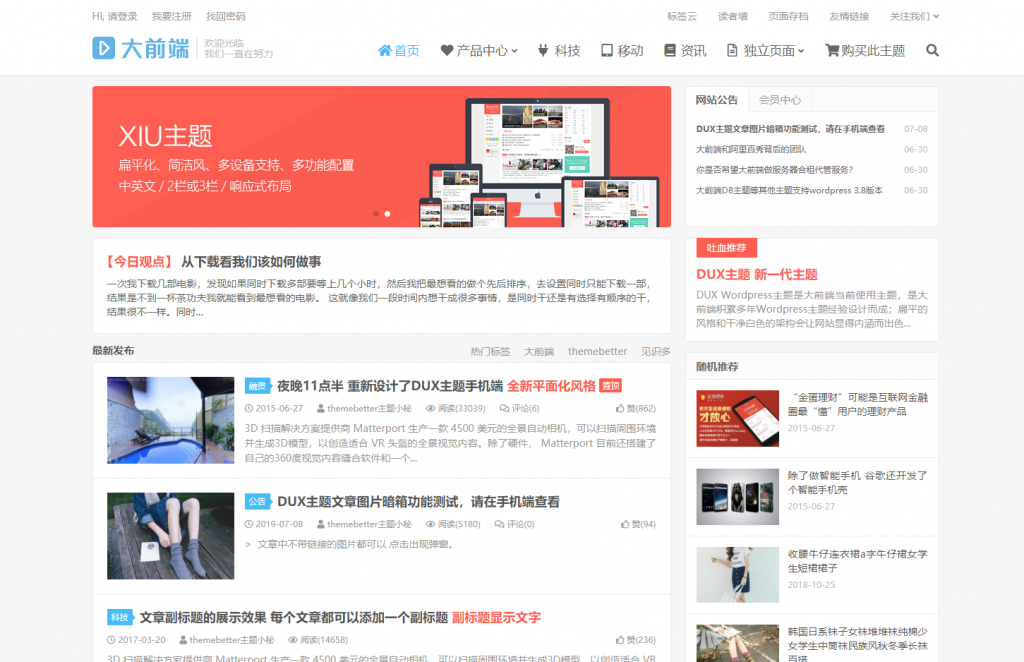Screen dimensions: 1024x662
Task: Open article 文章副标题的展示效果 title
Action: pyautogui.click(x=340, y=617)
